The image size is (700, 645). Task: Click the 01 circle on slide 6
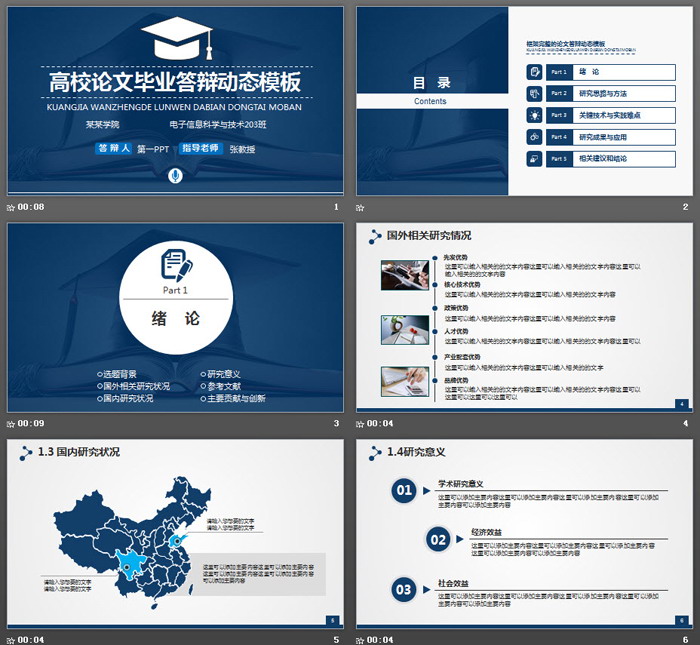pyautogui.click(x=404, y=491)
